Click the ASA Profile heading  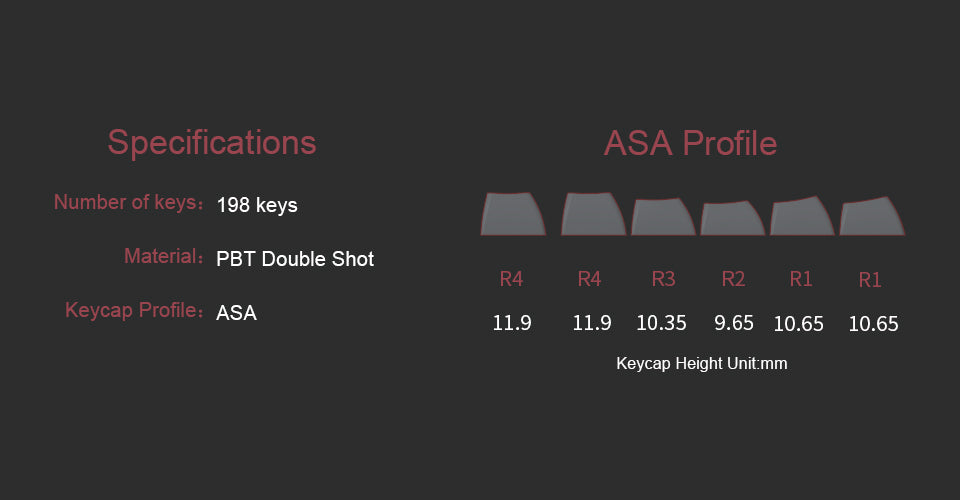click(690, 143)
